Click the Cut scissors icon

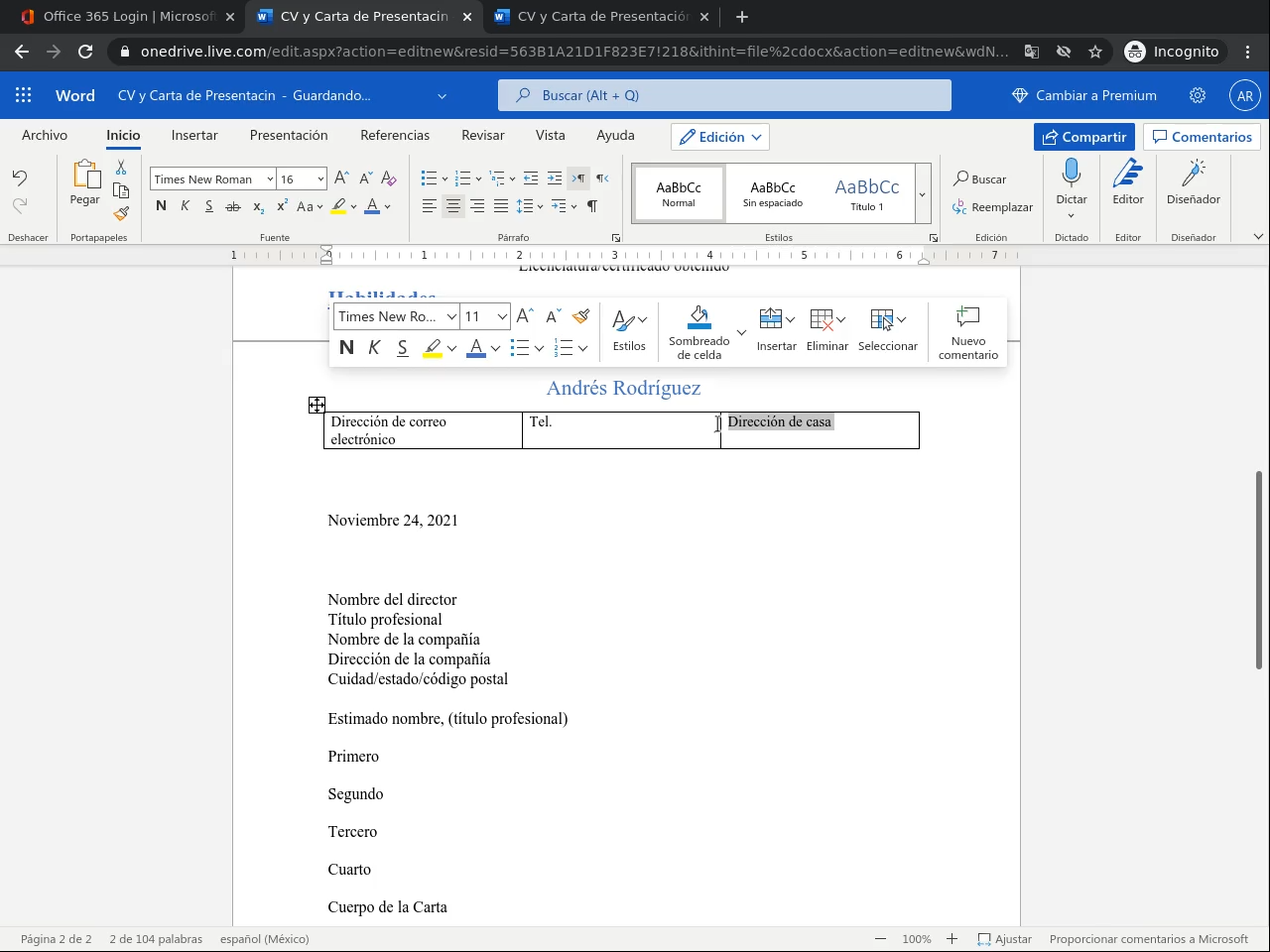121,168
